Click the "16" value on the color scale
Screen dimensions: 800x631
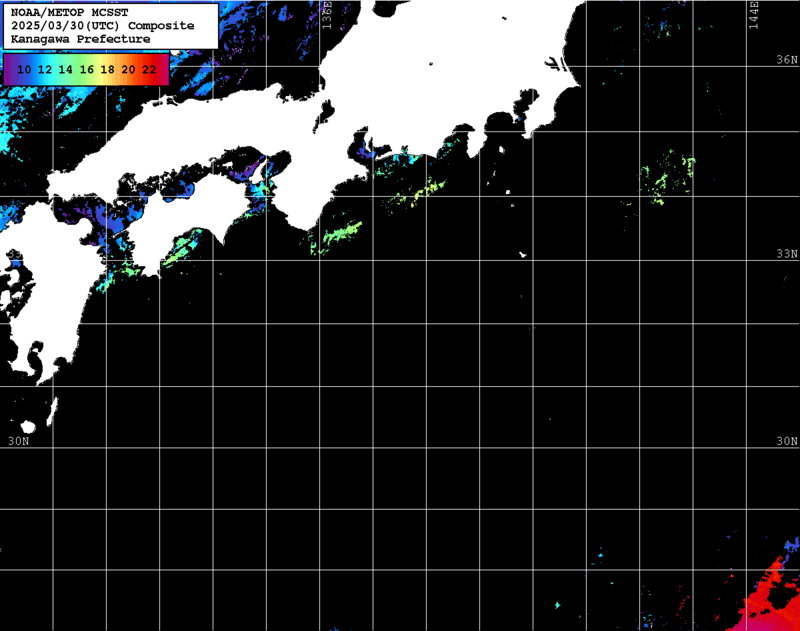pos(87,69)
